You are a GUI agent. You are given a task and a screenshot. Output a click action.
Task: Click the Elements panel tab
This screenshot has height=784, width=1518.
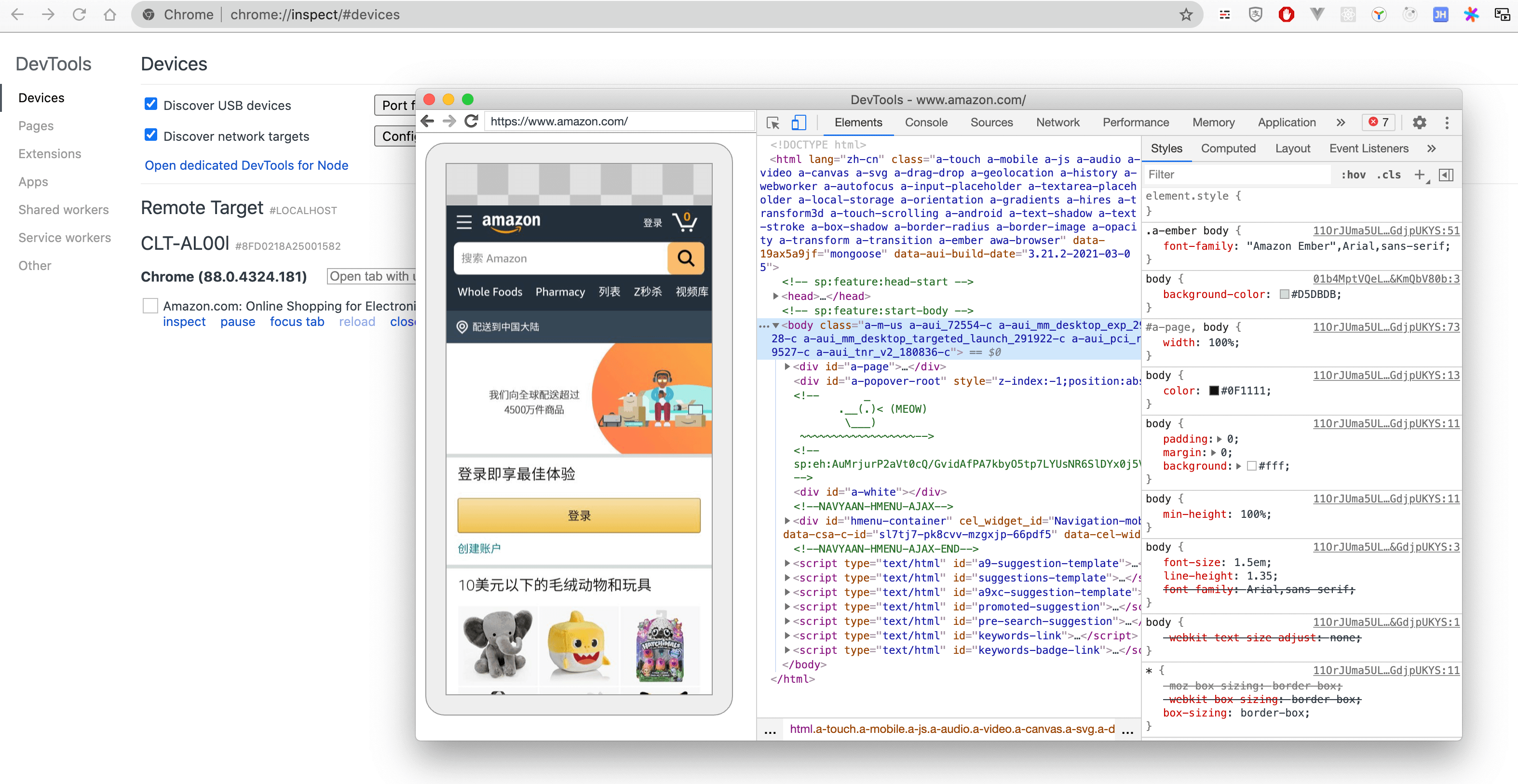pyautogui.click(x=857, y=122)
